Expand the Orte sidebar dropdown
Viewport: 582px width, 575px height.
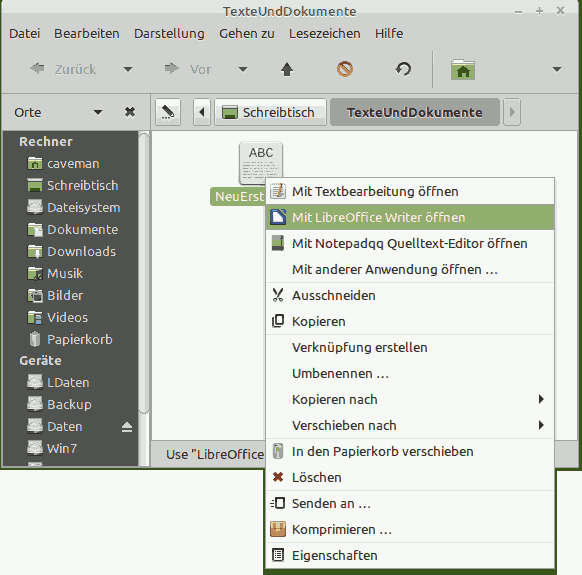[x=98, y=112]
